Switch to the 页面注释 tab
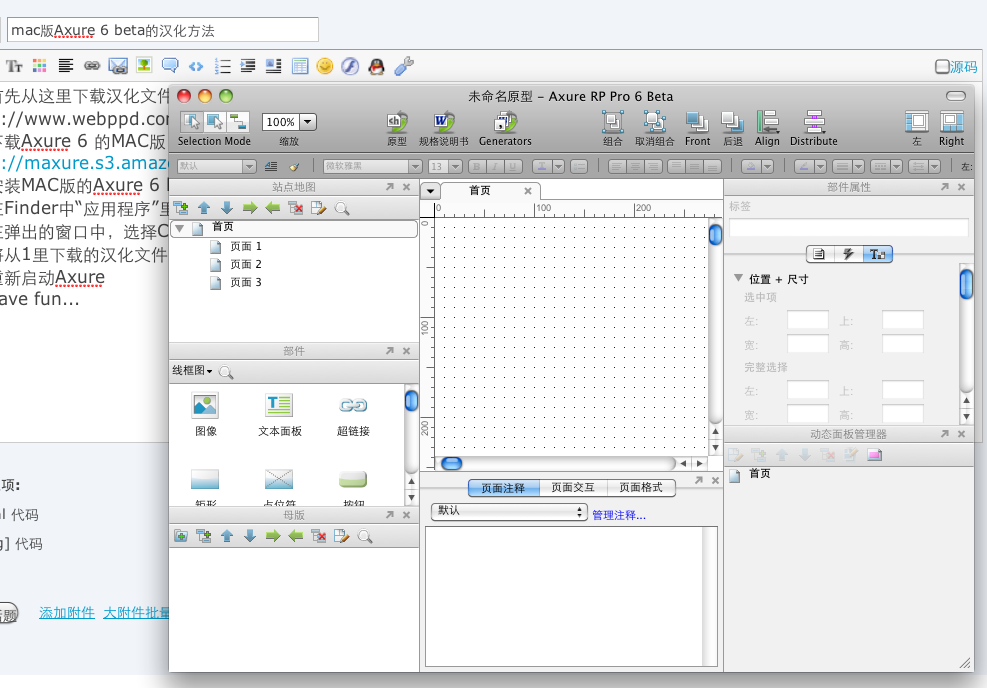The width and height of the screenshot is (987, 688). point(503,488)
